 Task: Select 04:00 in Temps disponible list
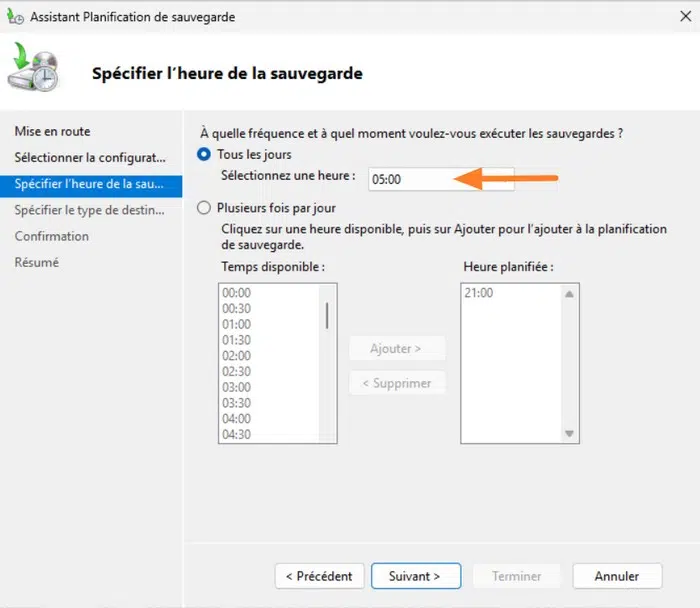pos(237,419)
